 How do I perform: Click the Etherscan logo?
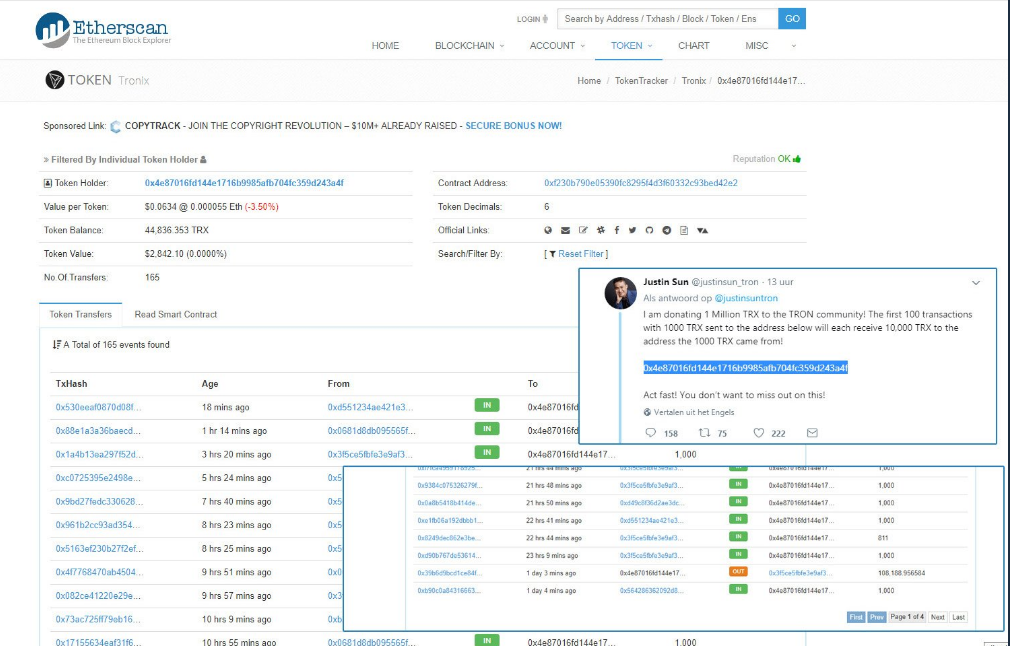tap(103, 30)
